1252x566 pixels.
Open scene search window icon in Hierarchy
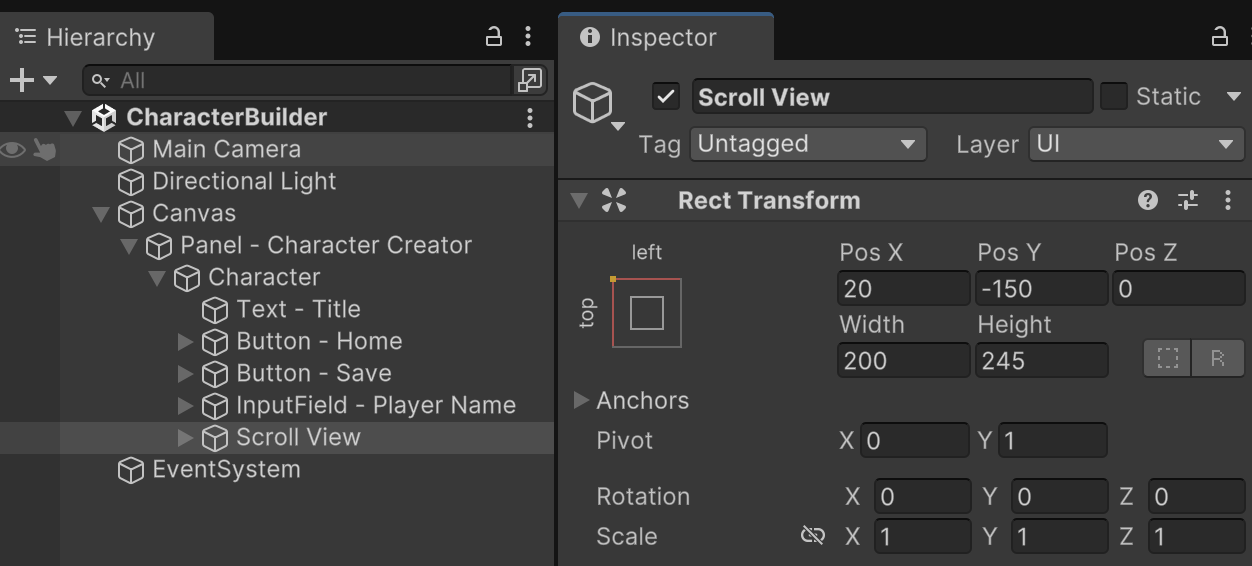tap(529, 80)
